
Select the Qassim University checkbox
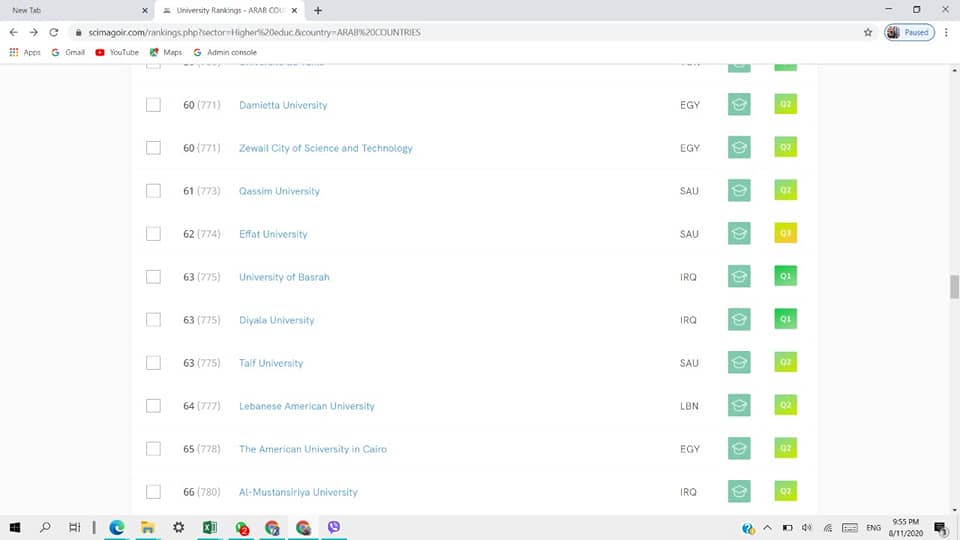coord(153,191)
